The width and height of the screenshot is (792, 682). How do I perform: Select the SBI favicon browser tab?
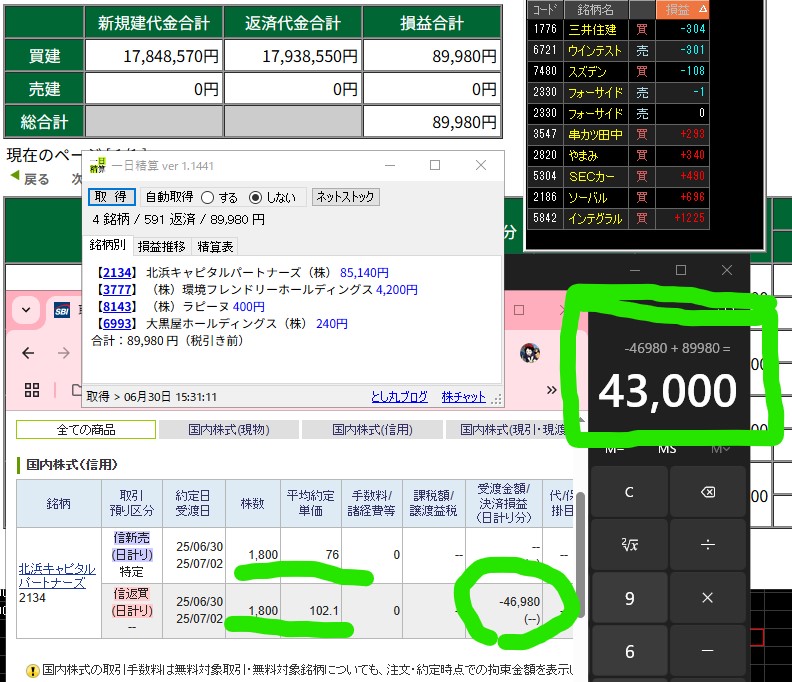[x=62, y=310]
